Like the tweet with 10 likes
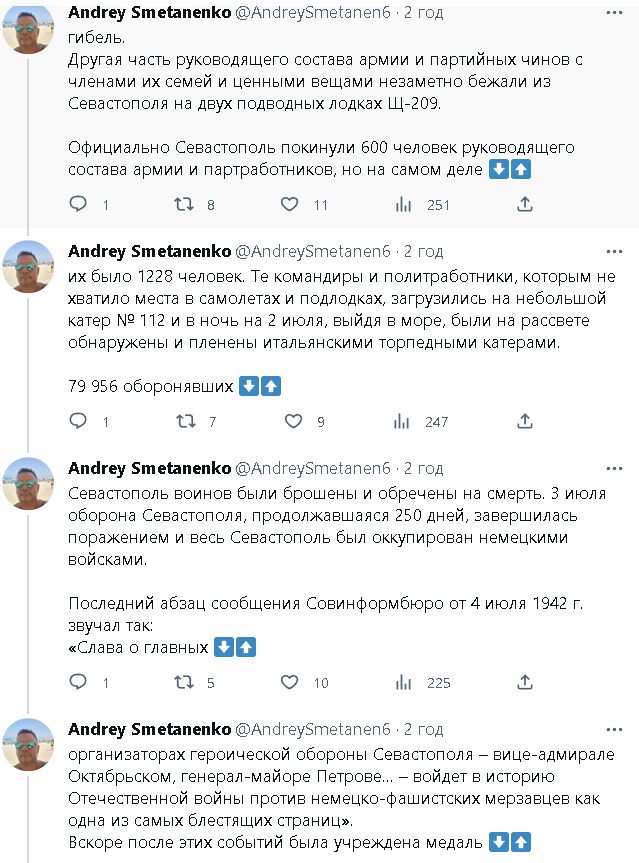The height and width of the screenshot is (863, 639). [289, 683]
